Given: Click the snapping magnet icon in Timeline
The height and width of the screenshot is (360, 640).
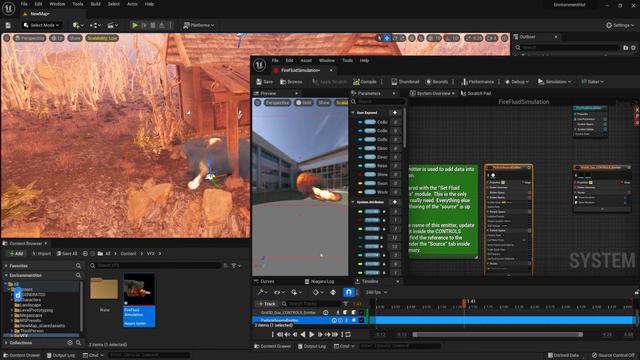Looking at the screenshot, I should pos(348,292).
